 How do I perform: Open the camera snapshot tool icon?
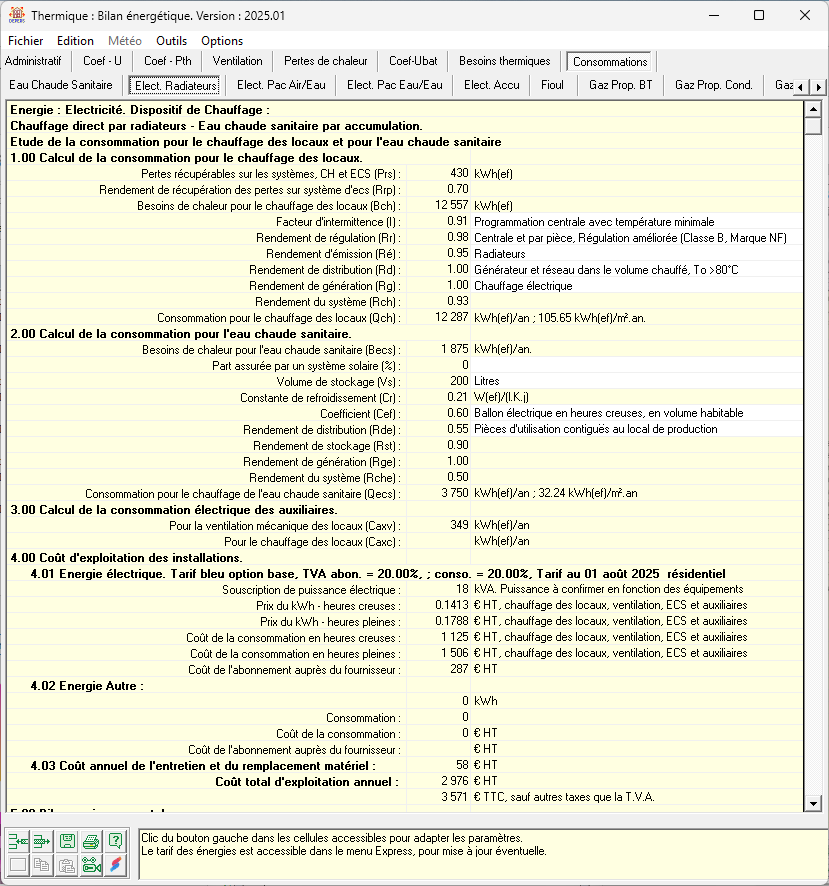click(x=90, y=866)
